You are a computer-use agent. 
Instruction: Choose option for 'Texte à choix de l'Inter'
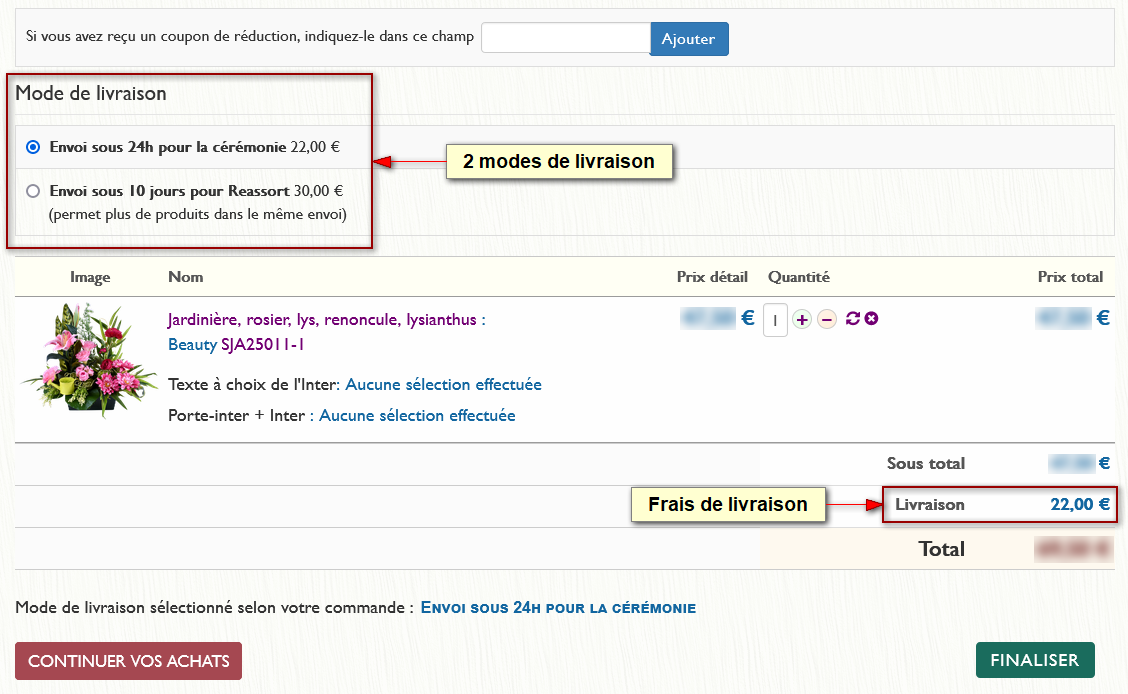tap(443, 384)
